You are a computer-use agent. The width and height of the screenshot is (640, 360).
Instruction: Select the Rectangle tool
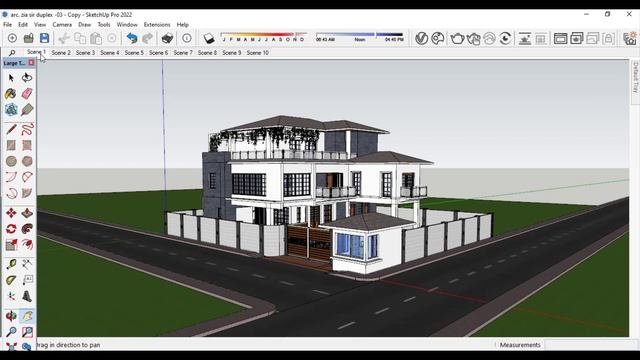point(11,145)
